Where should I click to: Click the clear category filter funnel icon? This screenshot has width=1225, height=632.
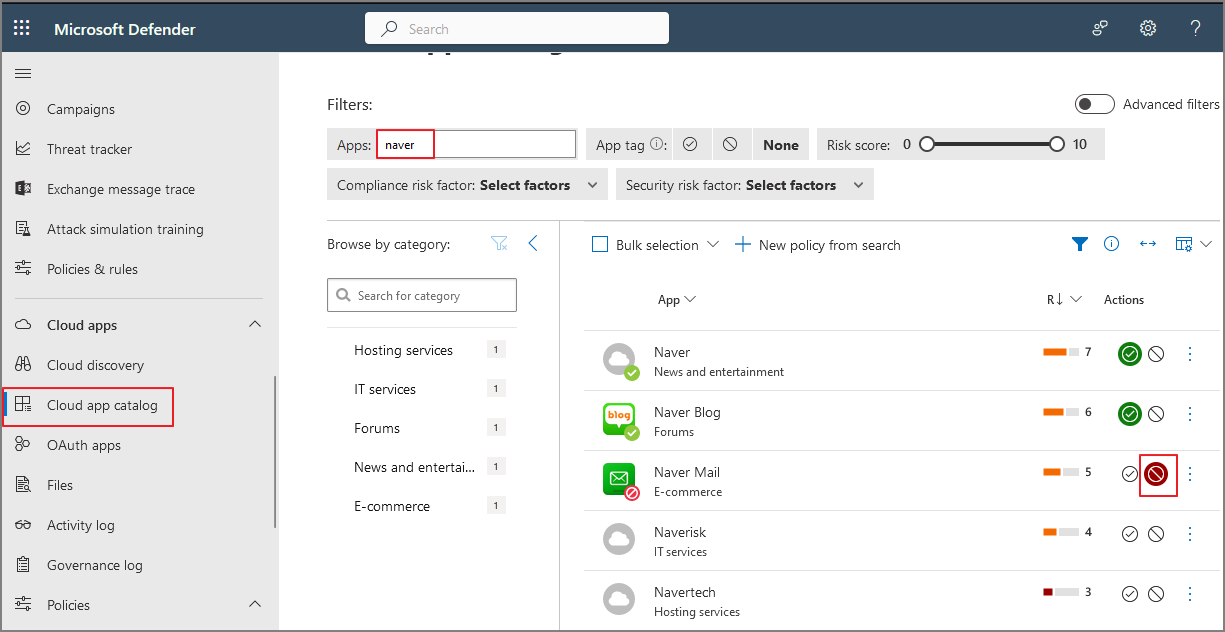click(x=500, y=244)
